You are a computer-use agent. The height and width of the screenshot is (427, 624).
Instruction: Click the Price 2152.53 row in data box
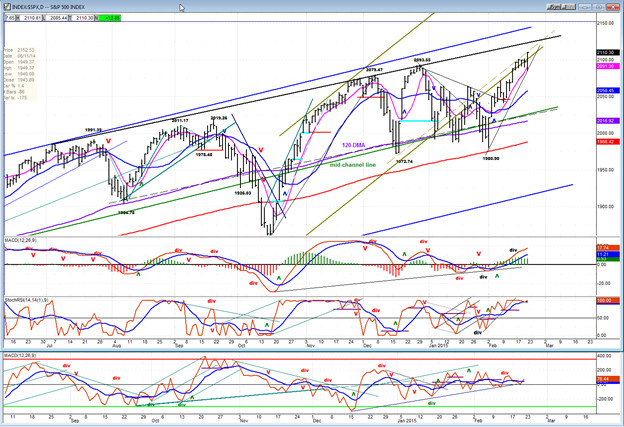20,50
